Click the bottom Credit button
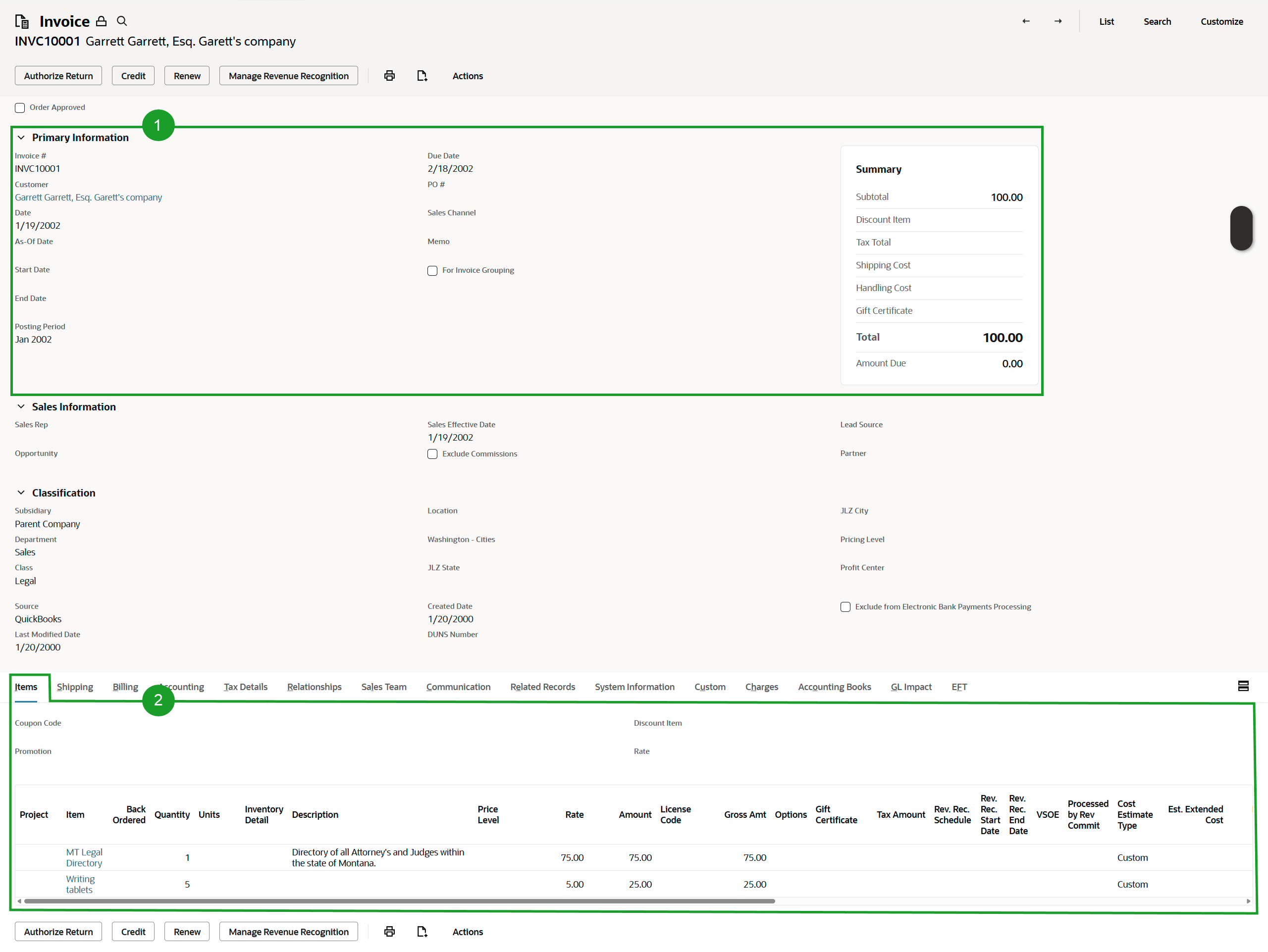 coord(133,931)
